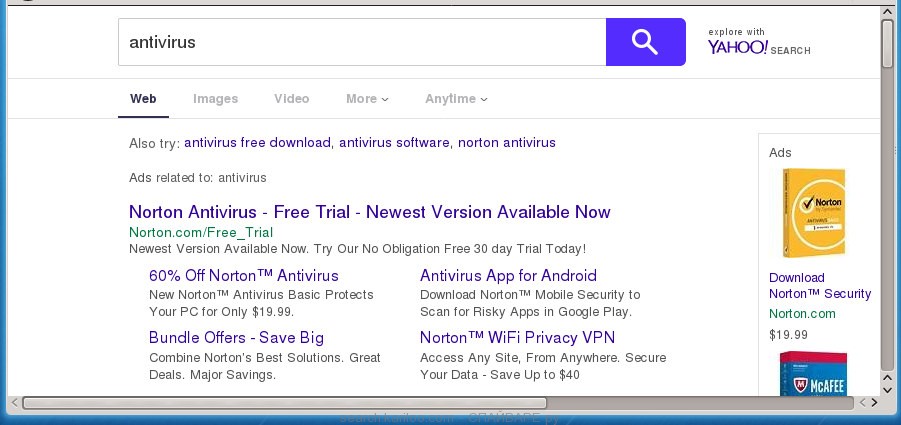Open 60% Off Norton Antivirus link
The height and width of the screenshot is (425, 901).
(x=244, y=275)
